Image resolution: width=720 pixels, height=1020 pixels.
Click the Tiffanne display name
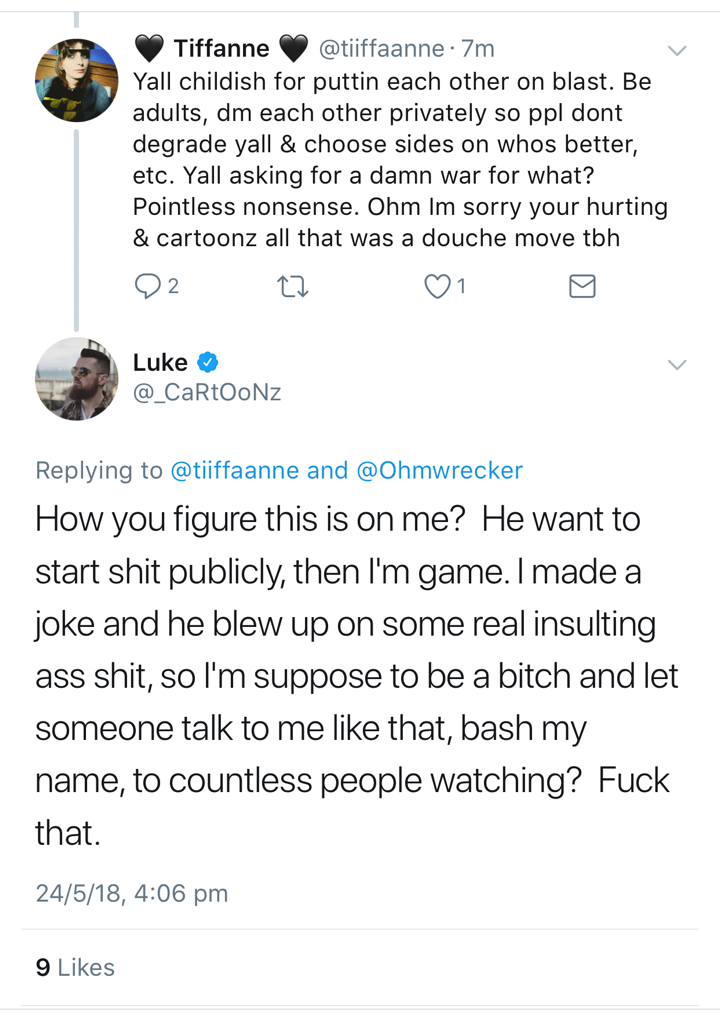pyautogui.click(x=221, y=49)
